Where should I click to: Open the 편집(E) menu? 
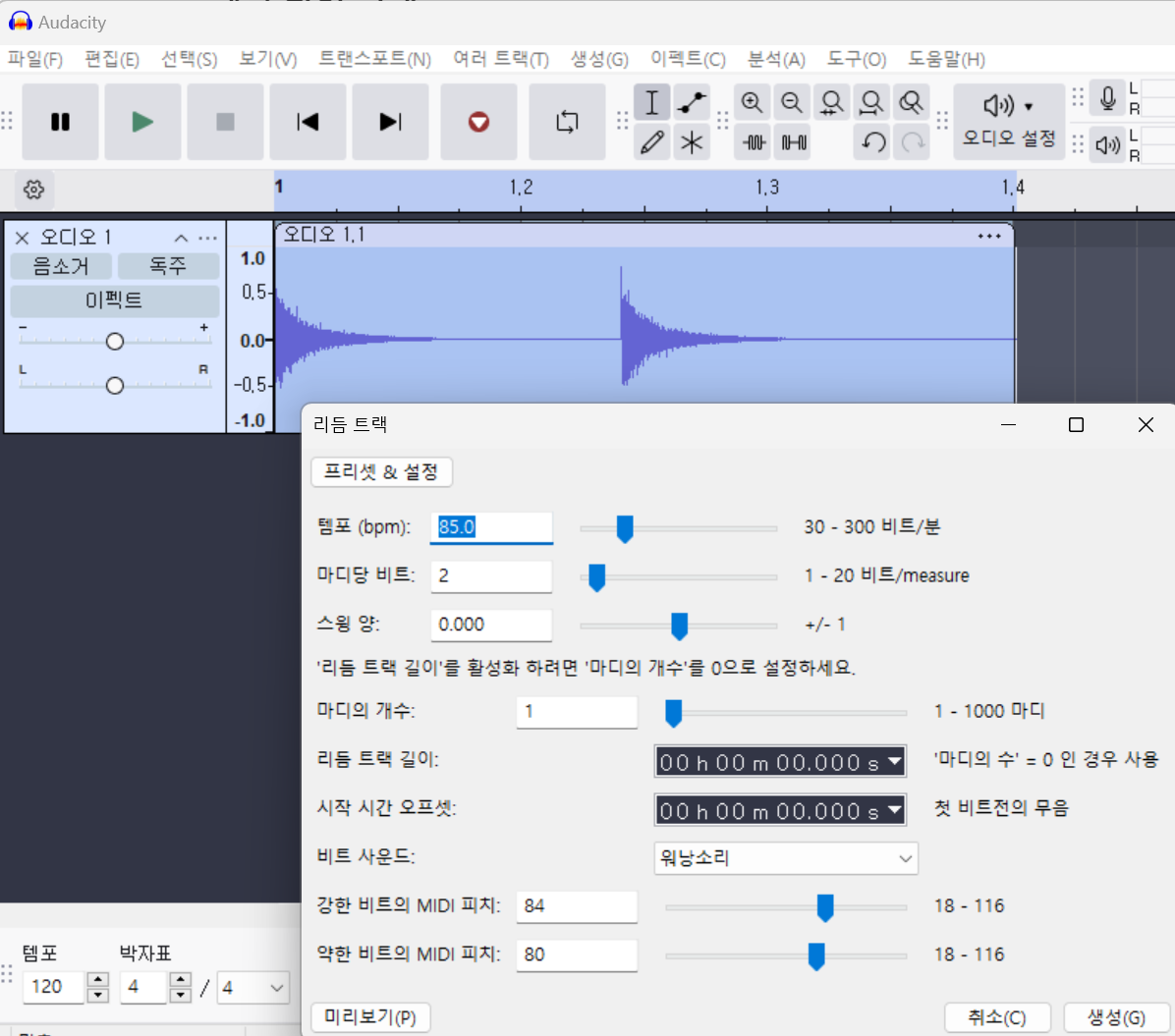(112, 59)
